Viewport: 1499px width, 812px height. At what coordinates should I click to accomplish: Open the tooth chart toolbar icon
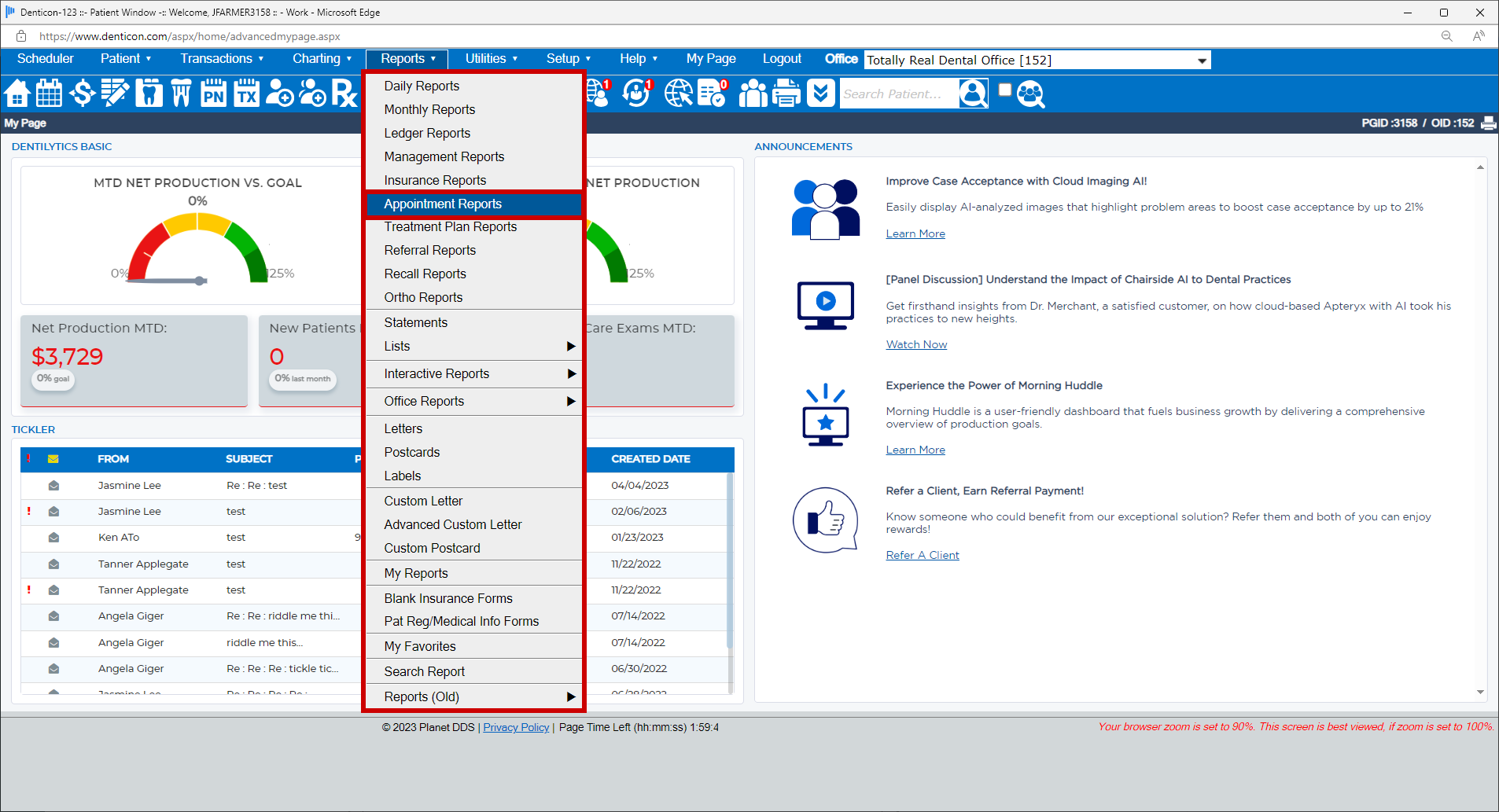(149, 94)
